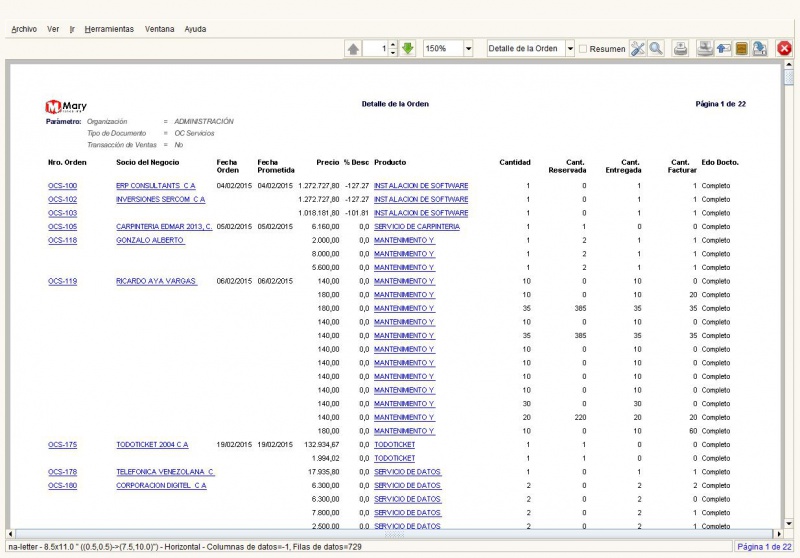This screenshot has width=800, height=558.
Task: Click the Socio del Negocio column header
Action: click(147, 162)
